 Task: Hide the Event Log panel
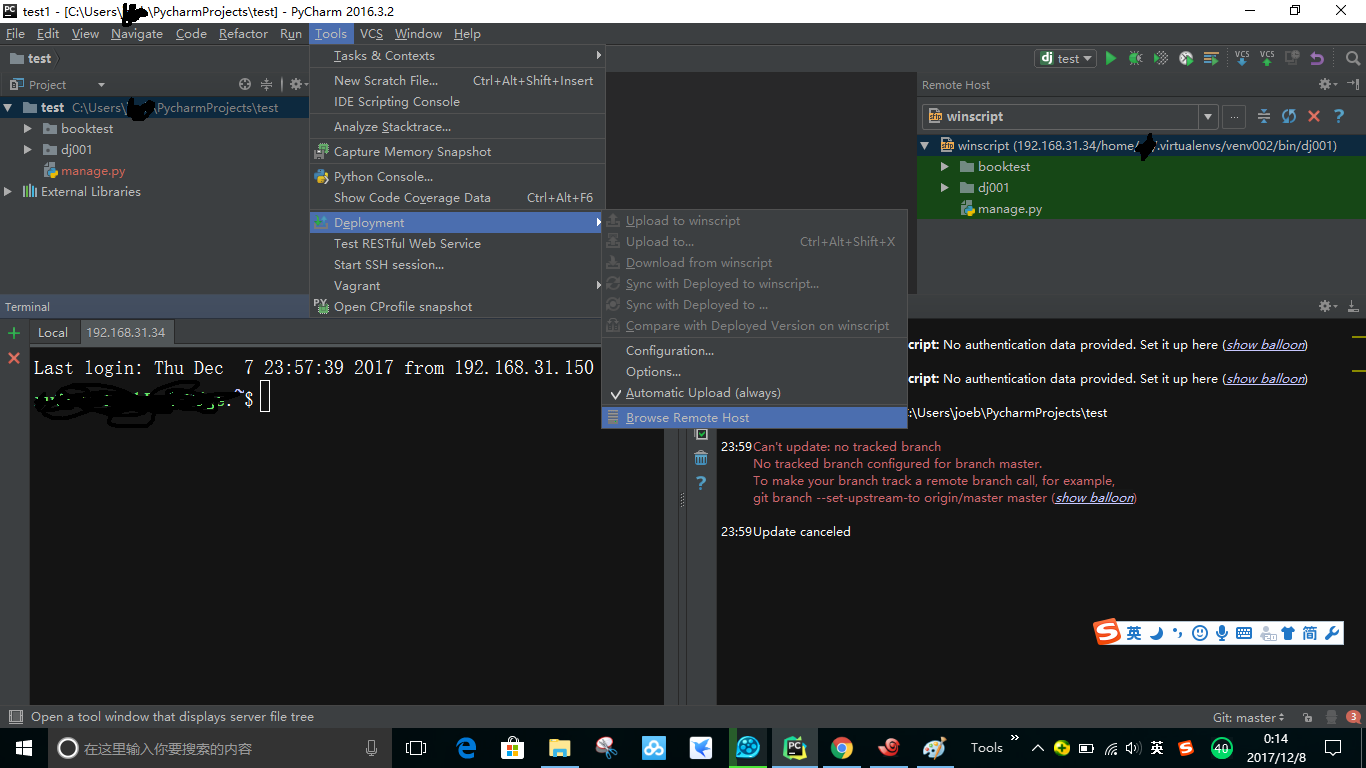pos(1353,307)
